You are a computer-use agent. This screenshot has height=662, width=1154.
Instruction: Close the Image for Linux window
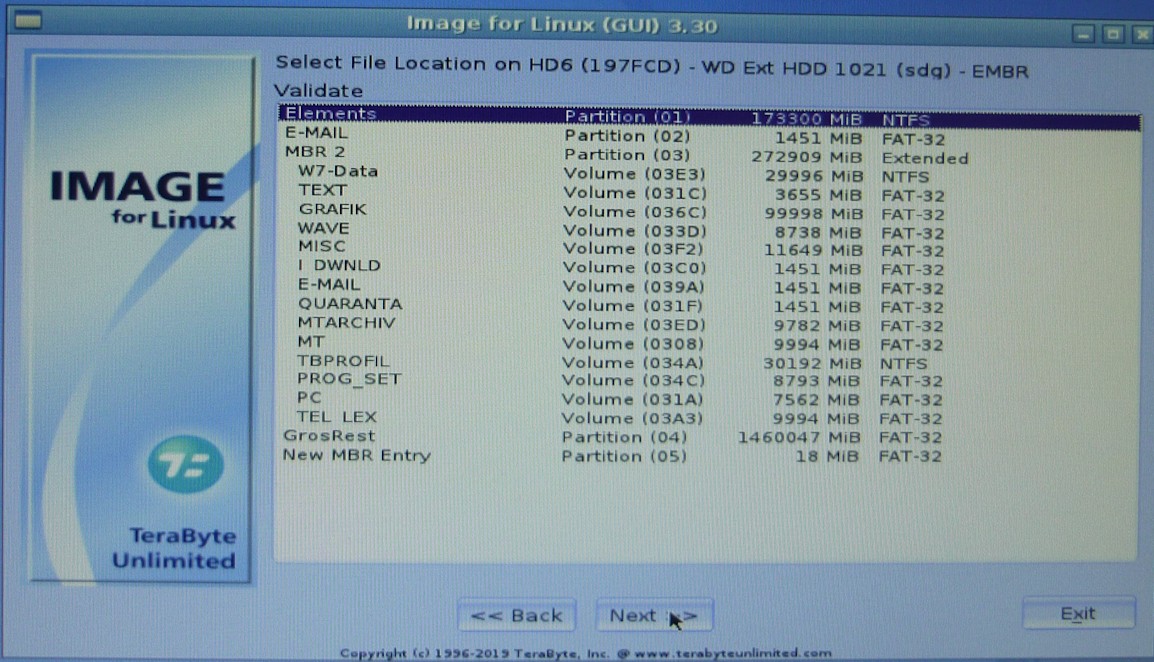coord(1142,34)
